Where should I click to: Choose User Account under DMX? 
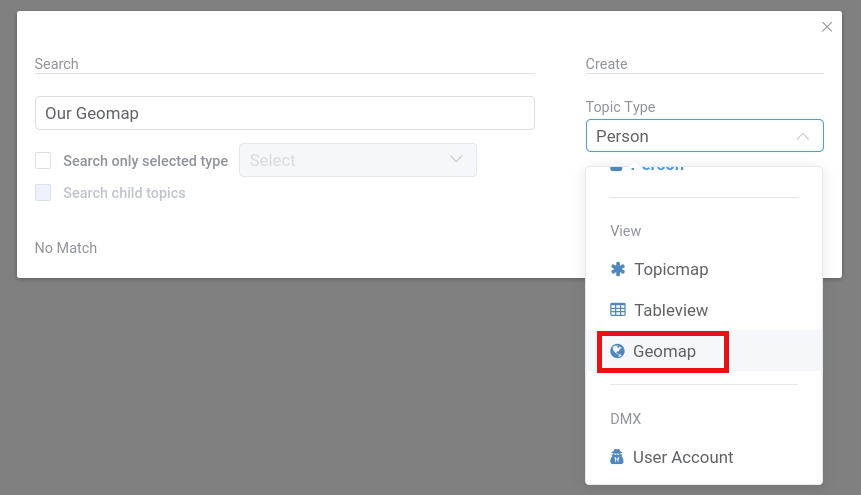[683, 457]
